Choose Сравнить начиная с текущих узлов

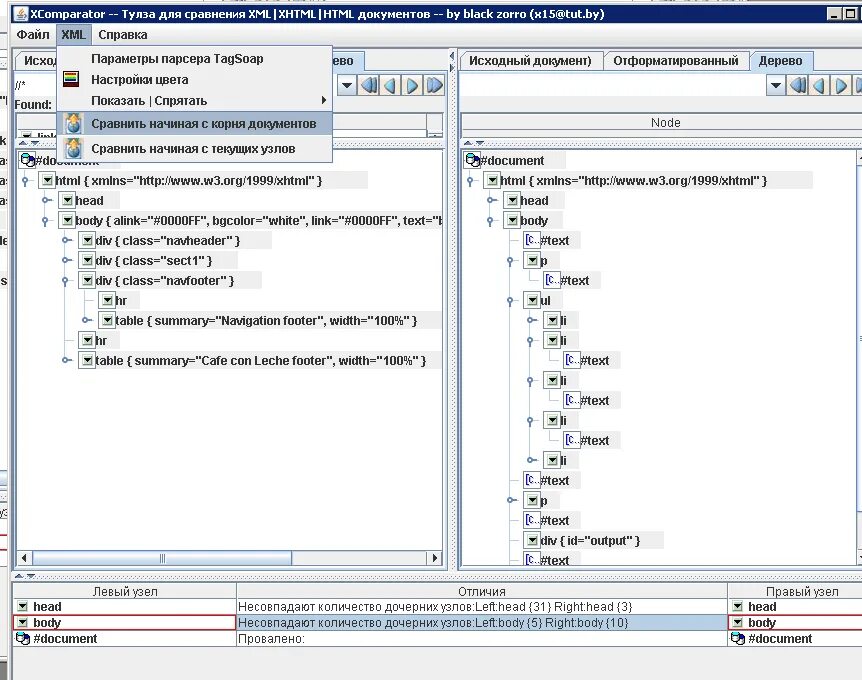193,148
